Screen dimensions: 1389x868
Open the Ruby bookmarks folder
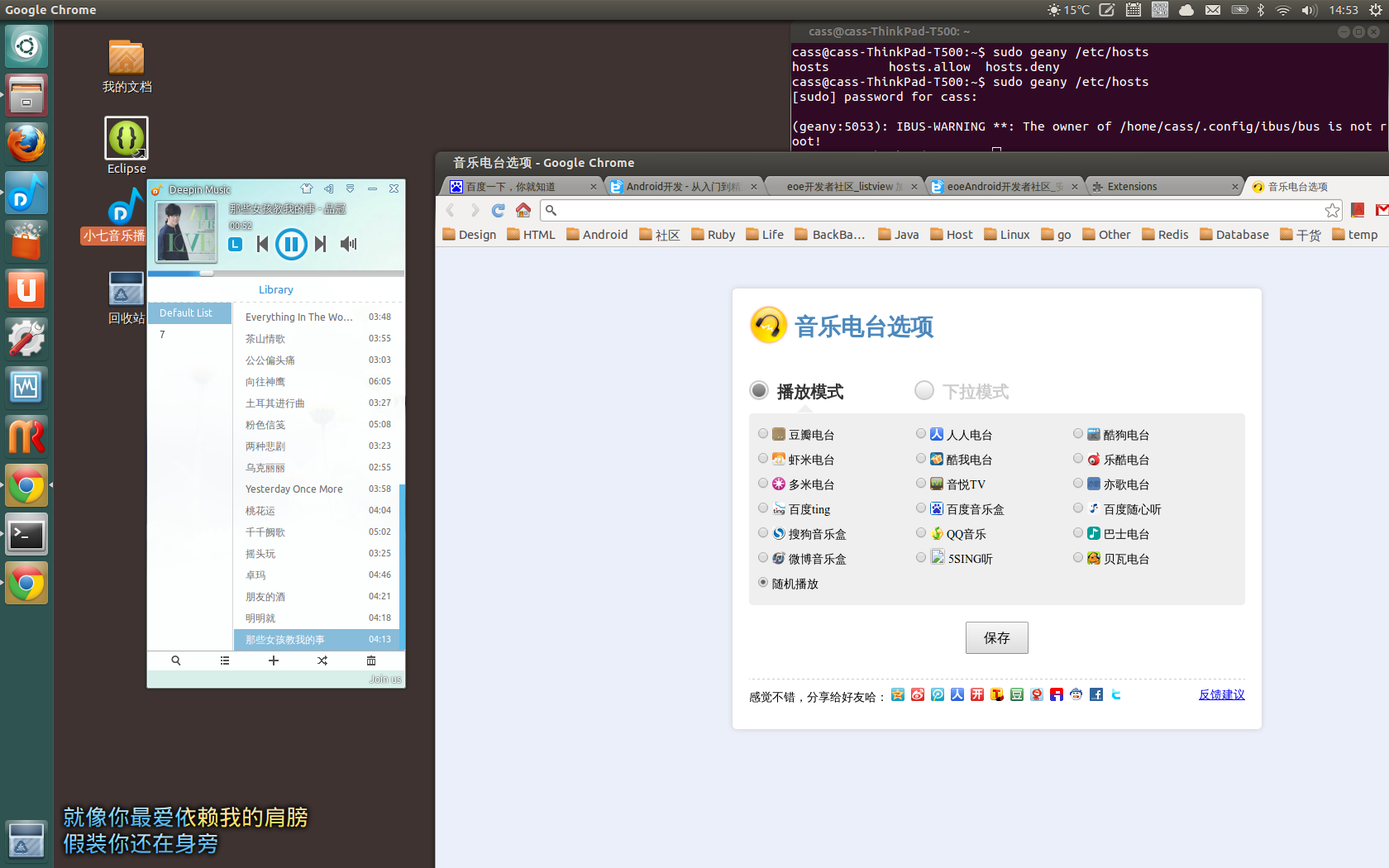coord(714,235)
